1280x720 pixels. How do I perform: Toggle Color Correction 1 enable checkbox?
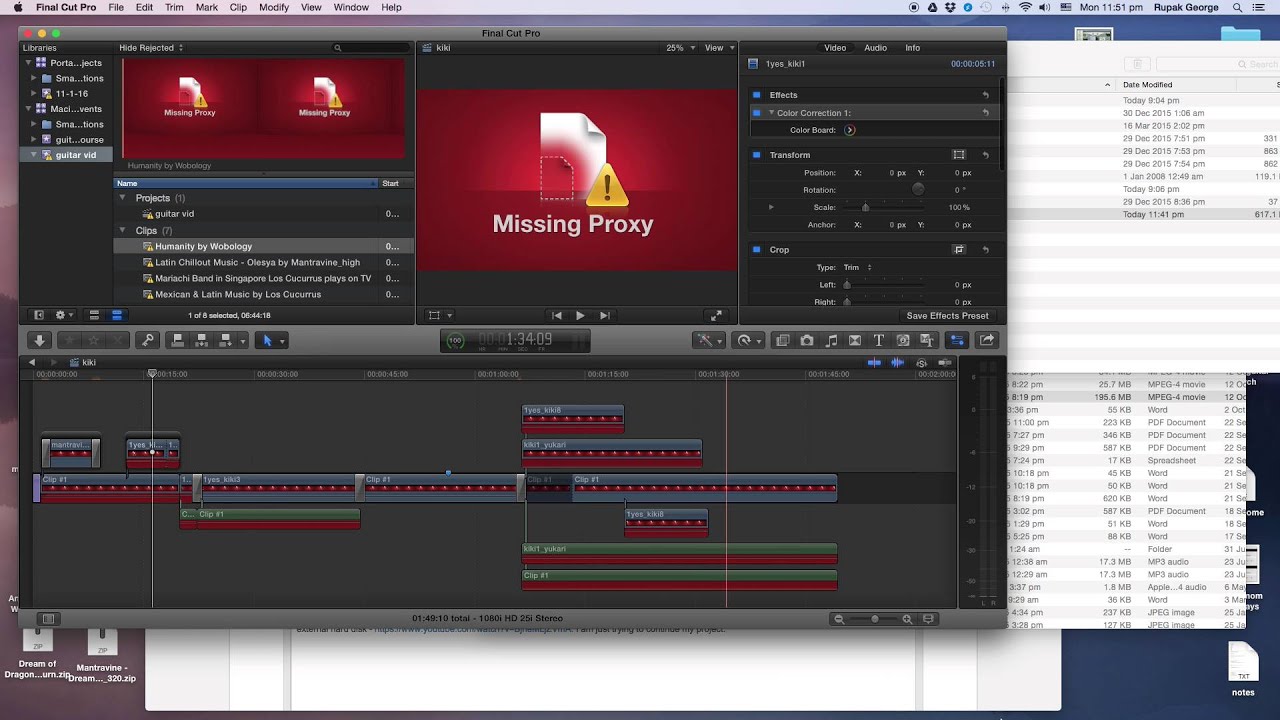tap(757, 113)
